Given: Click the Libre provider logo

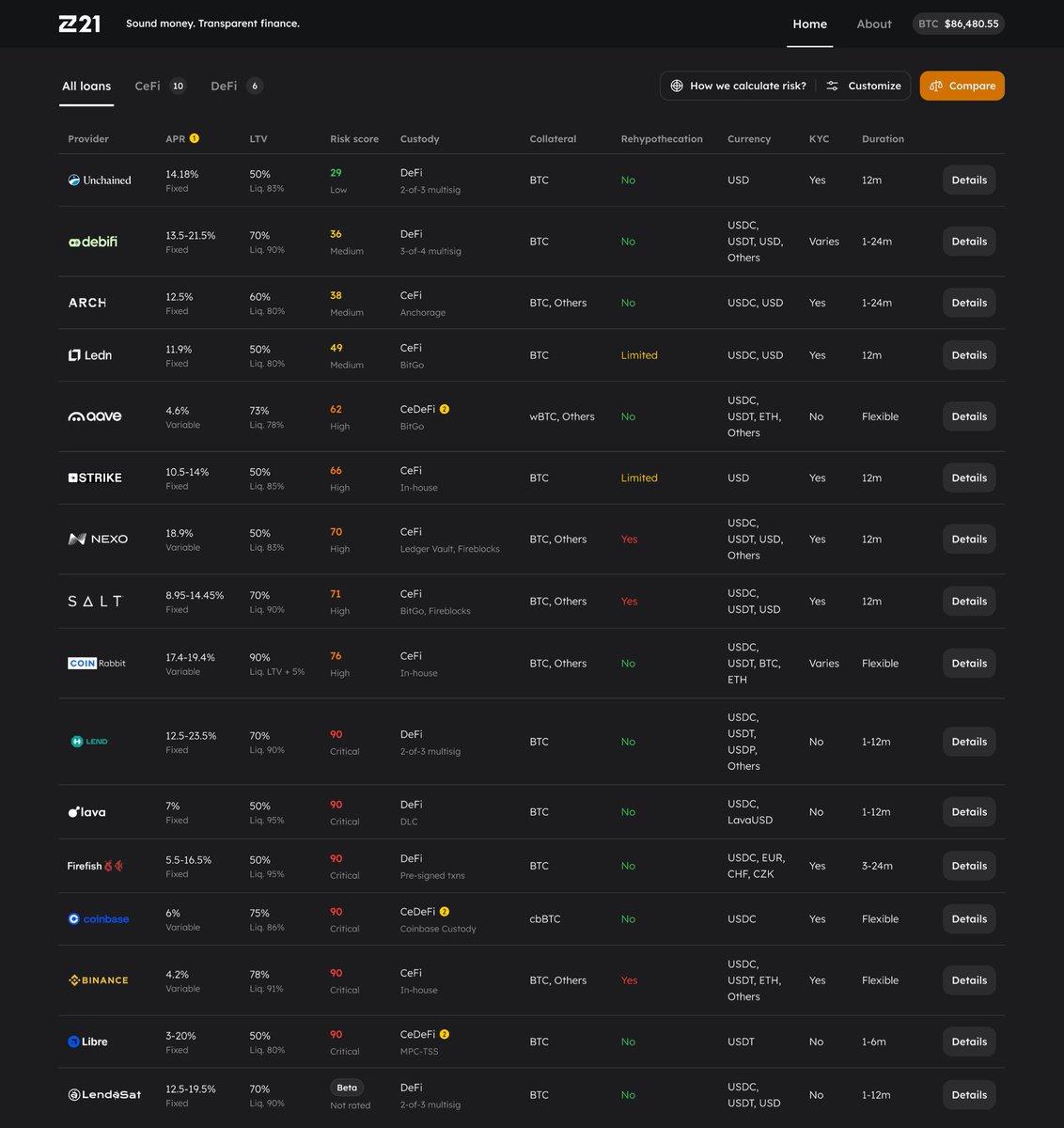Looking at the screenshot, I should tap(87, 1042).
